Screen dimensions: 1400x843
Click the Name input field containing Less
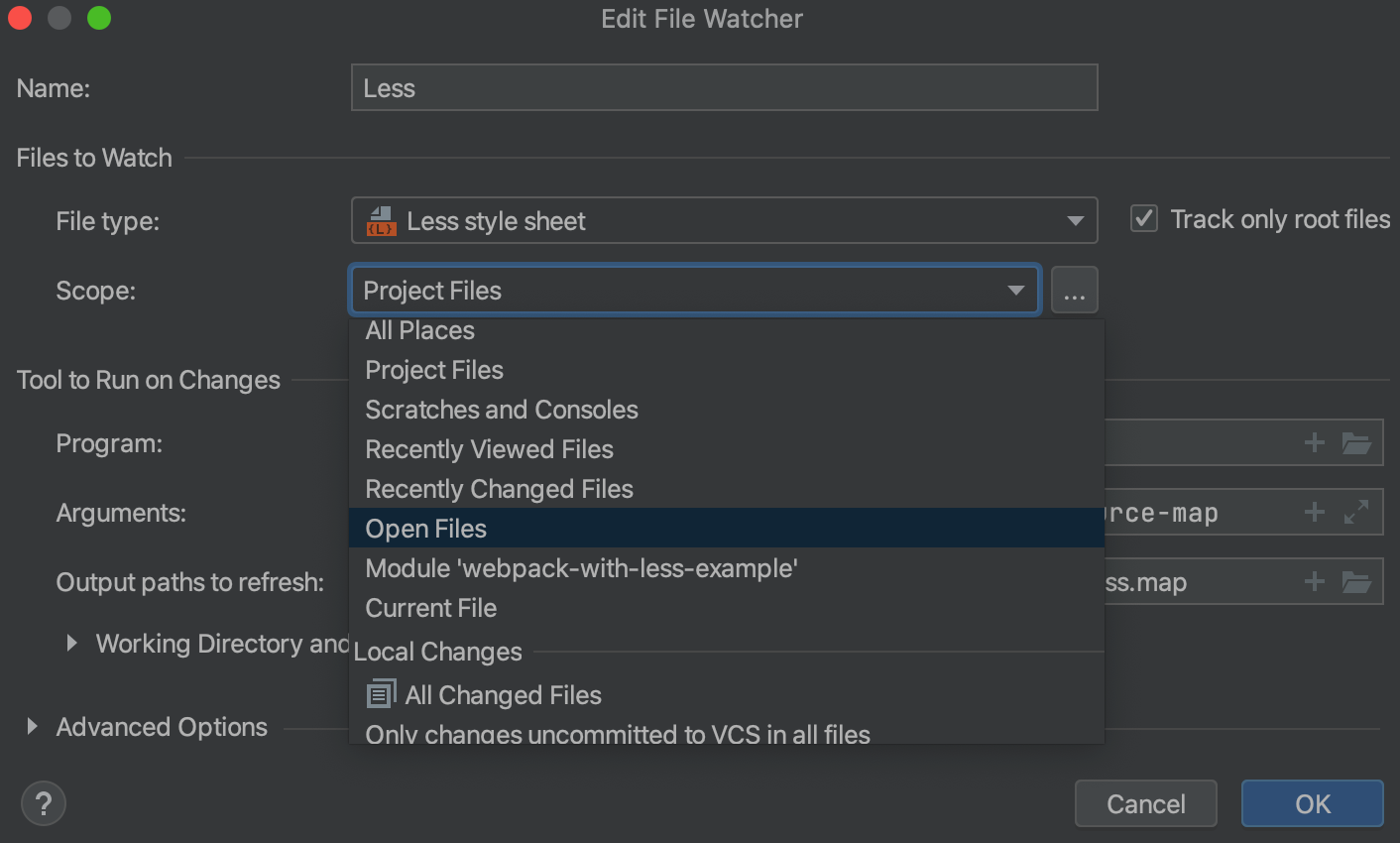pyautogui.click(x=724, y=87)
